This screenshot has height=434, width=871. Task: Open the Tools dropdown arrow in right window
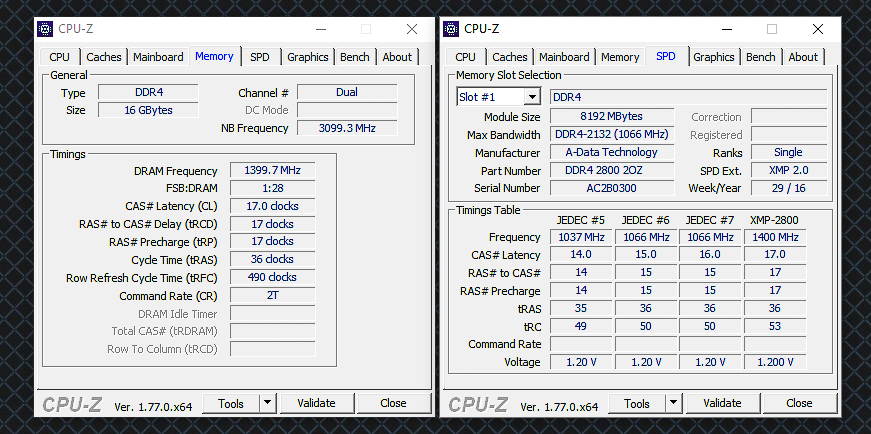point(674,403)
